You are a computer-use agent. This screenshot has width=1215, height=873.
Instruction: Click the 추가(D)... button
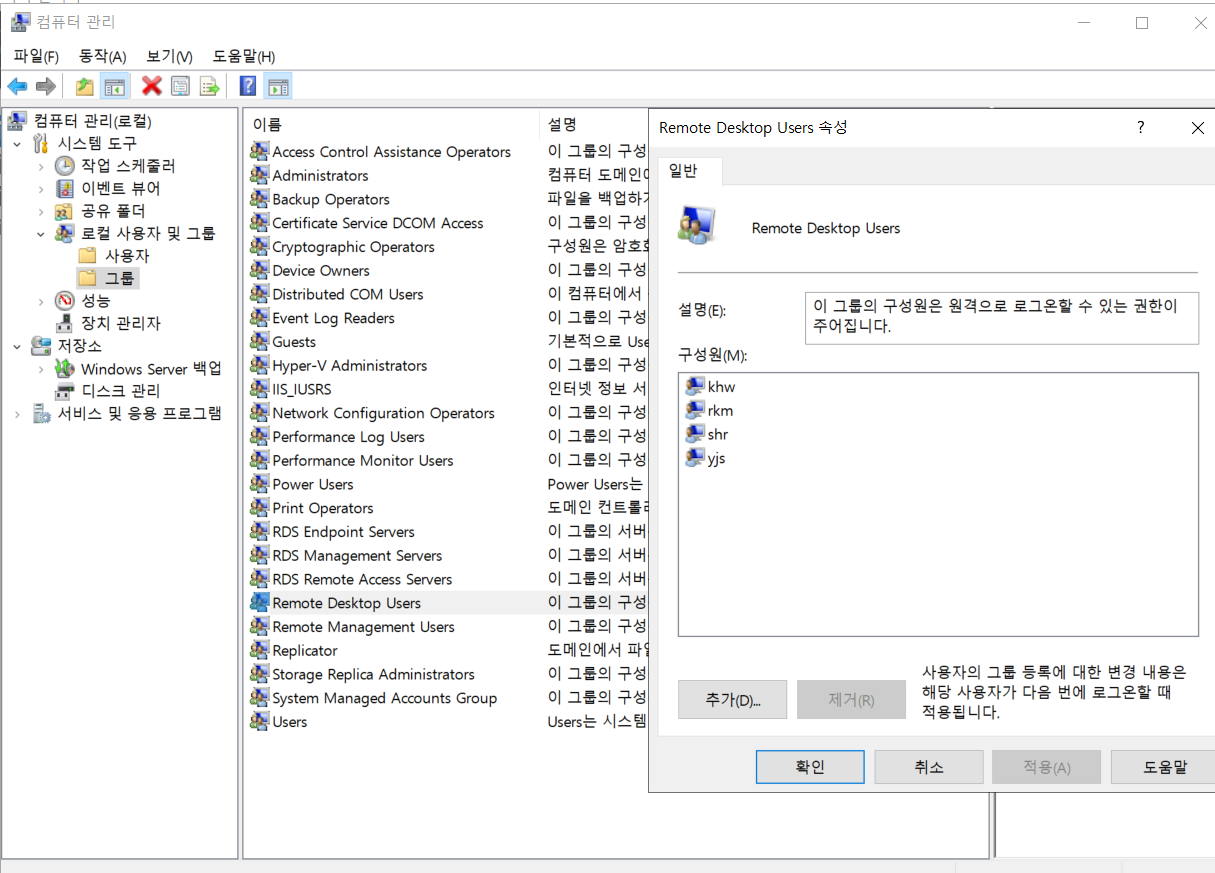coord(732,700)
